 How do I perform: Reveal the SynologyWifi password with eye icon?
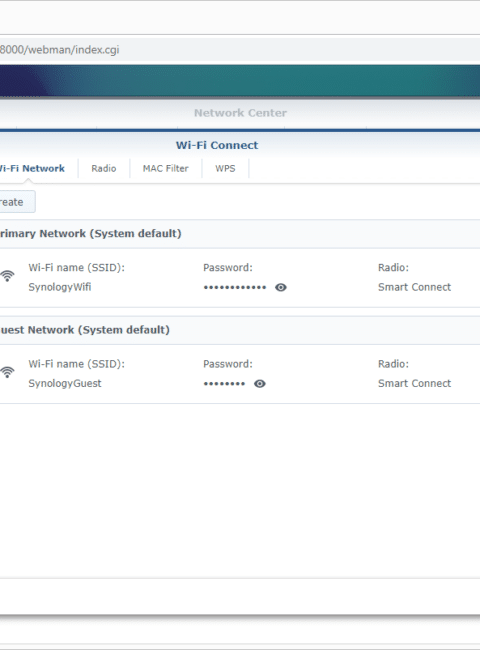[x=281, y=287]
